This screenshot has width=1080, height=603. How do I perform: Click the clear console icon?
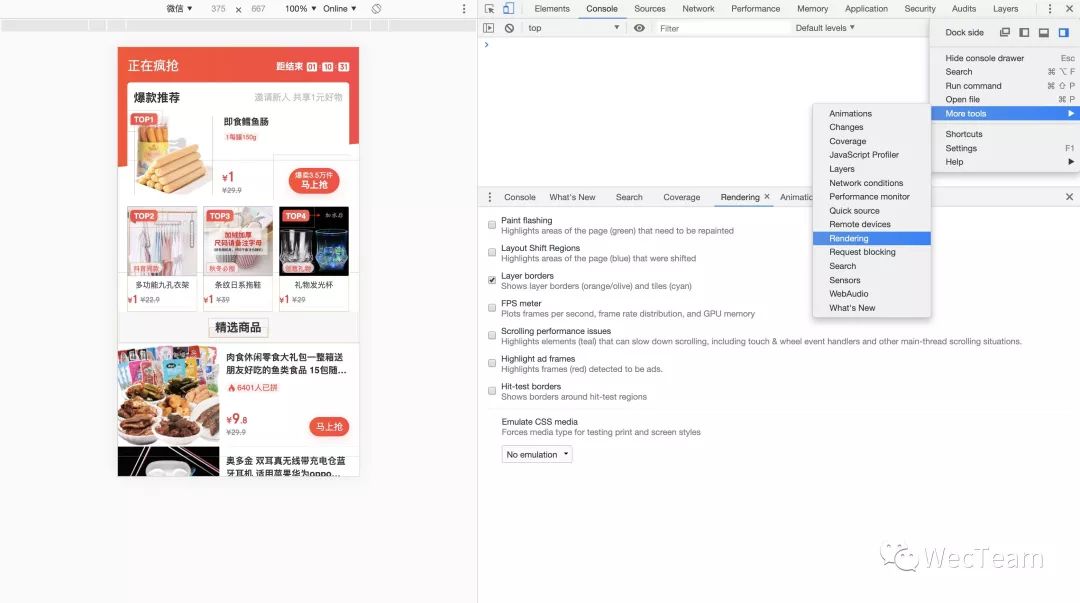[509, 28]
